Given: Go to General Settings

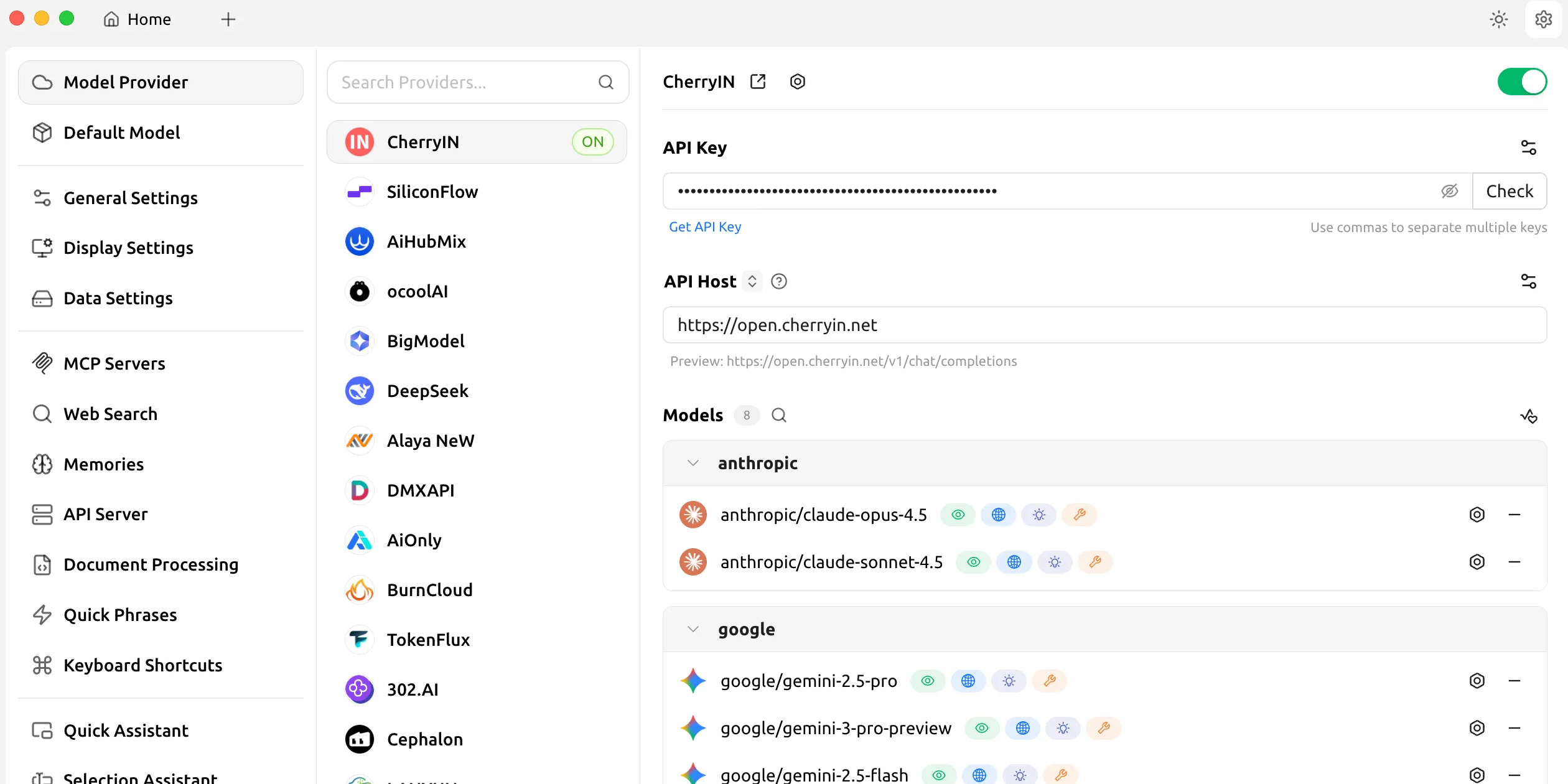Looking at the screenshot, I should click(x=161, y=198).
